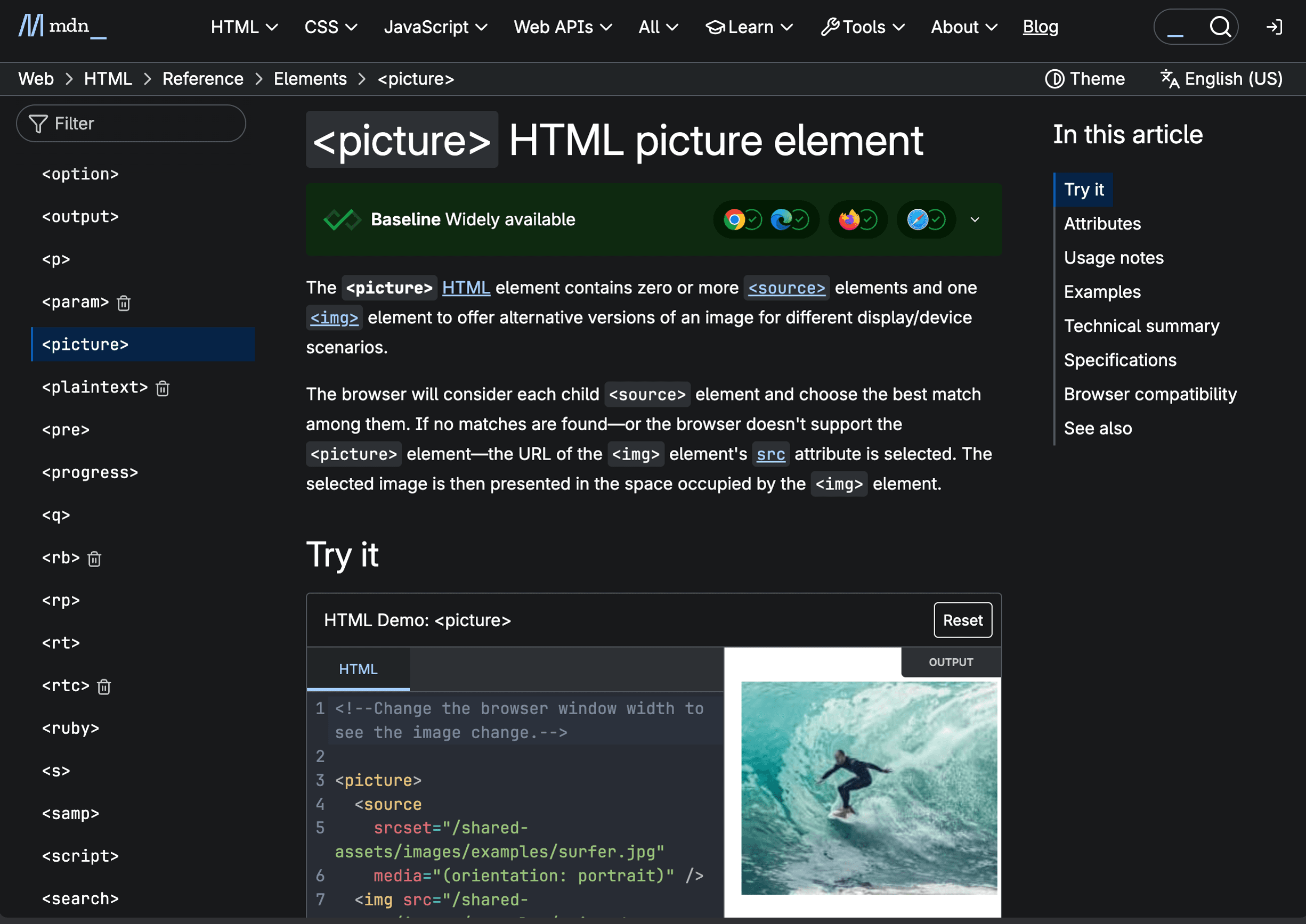Follow the <source> link in intro paragraph
Image resolution: width=1306 pixels, height=924 pixels.
[x=786, y=288]
